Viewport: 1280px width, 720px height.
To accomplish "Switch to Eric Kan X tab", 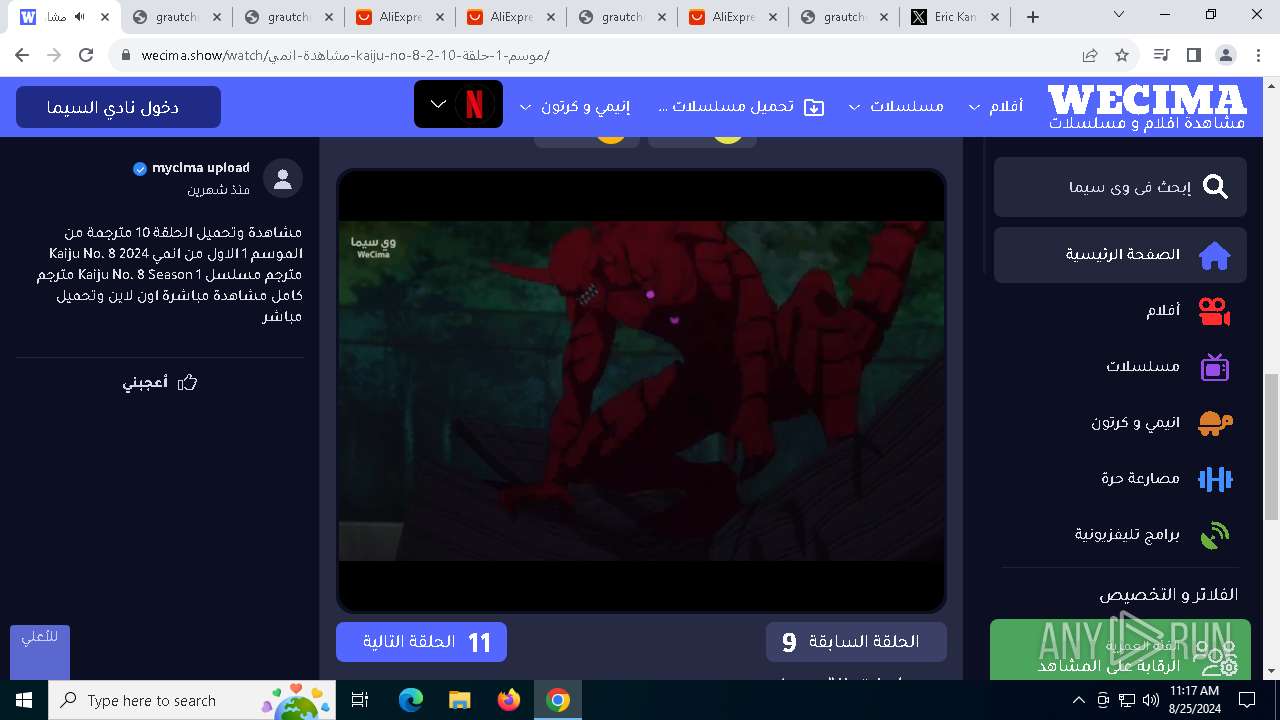I will [953, 17].
